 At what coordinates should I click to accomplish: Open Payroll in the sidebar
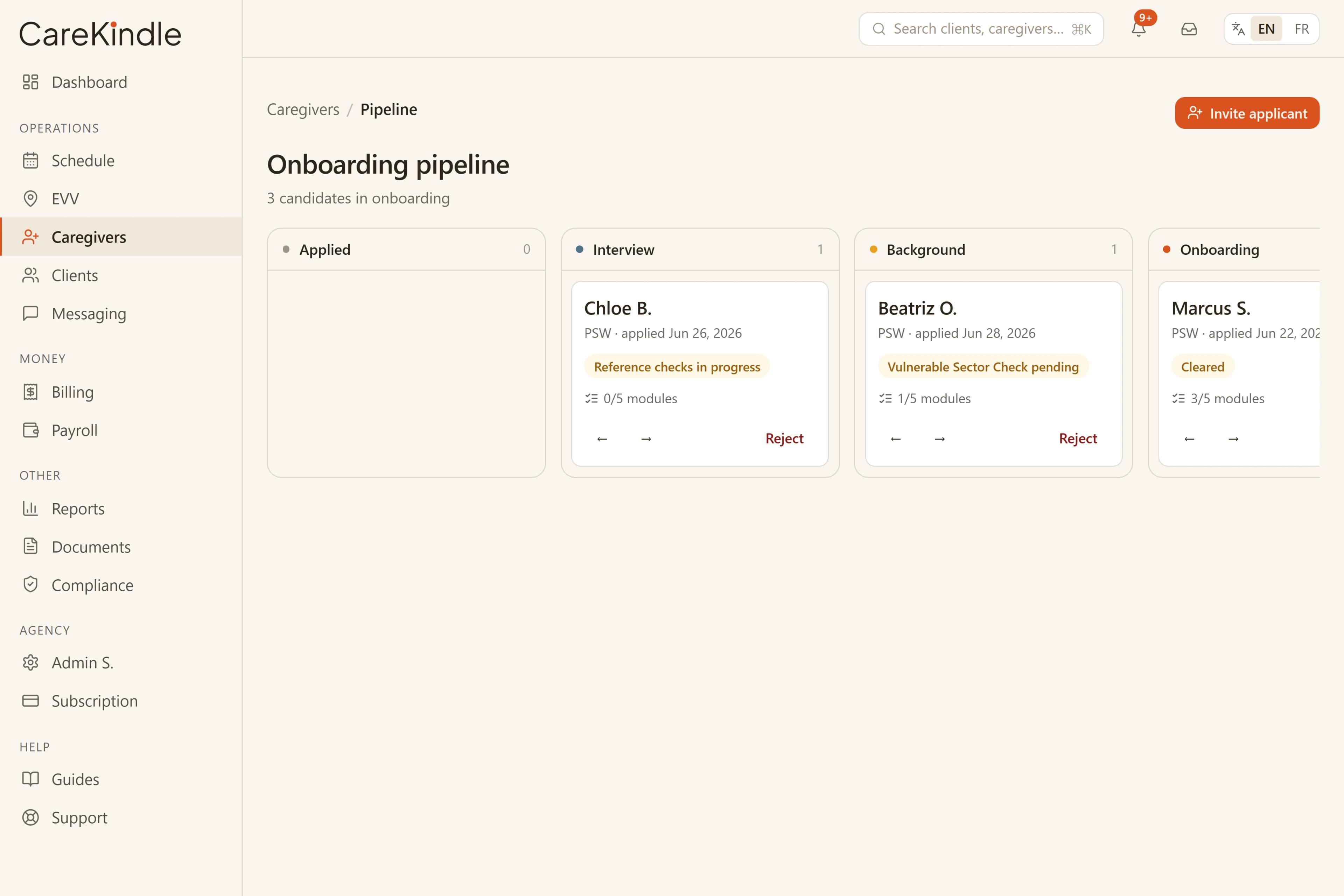(121, 430)
